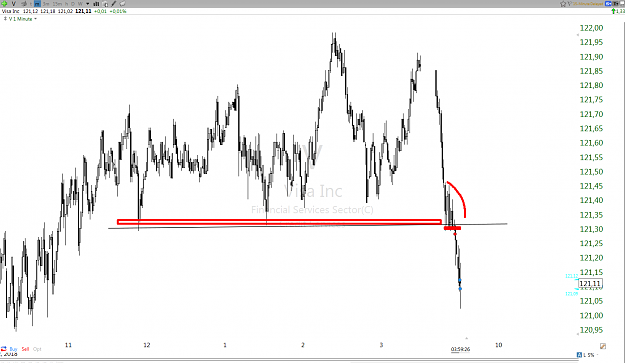
Task: Click the 03:59:26 time marker
Action: pos(460,349)
